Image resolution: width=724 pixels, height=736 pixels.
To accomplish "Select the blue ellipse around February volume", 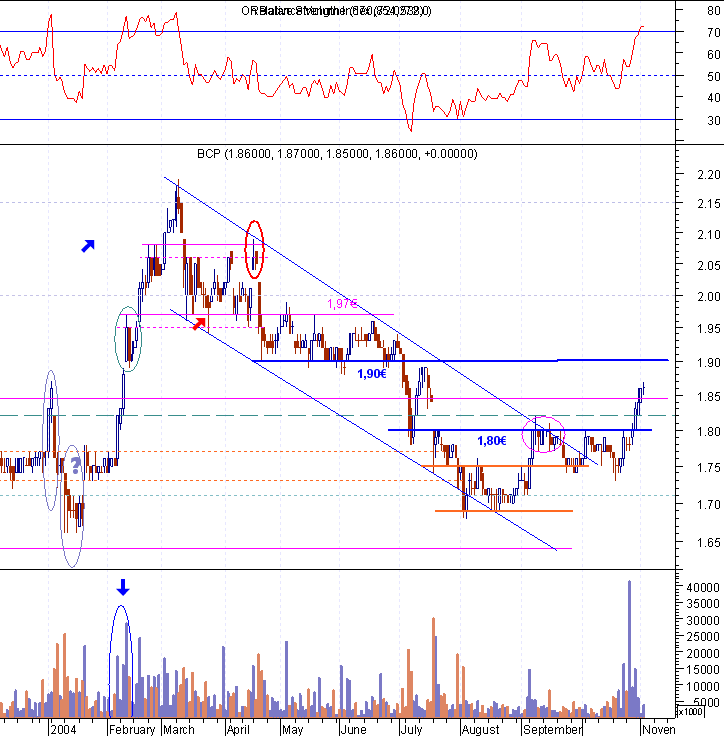I will pos(121,661).
